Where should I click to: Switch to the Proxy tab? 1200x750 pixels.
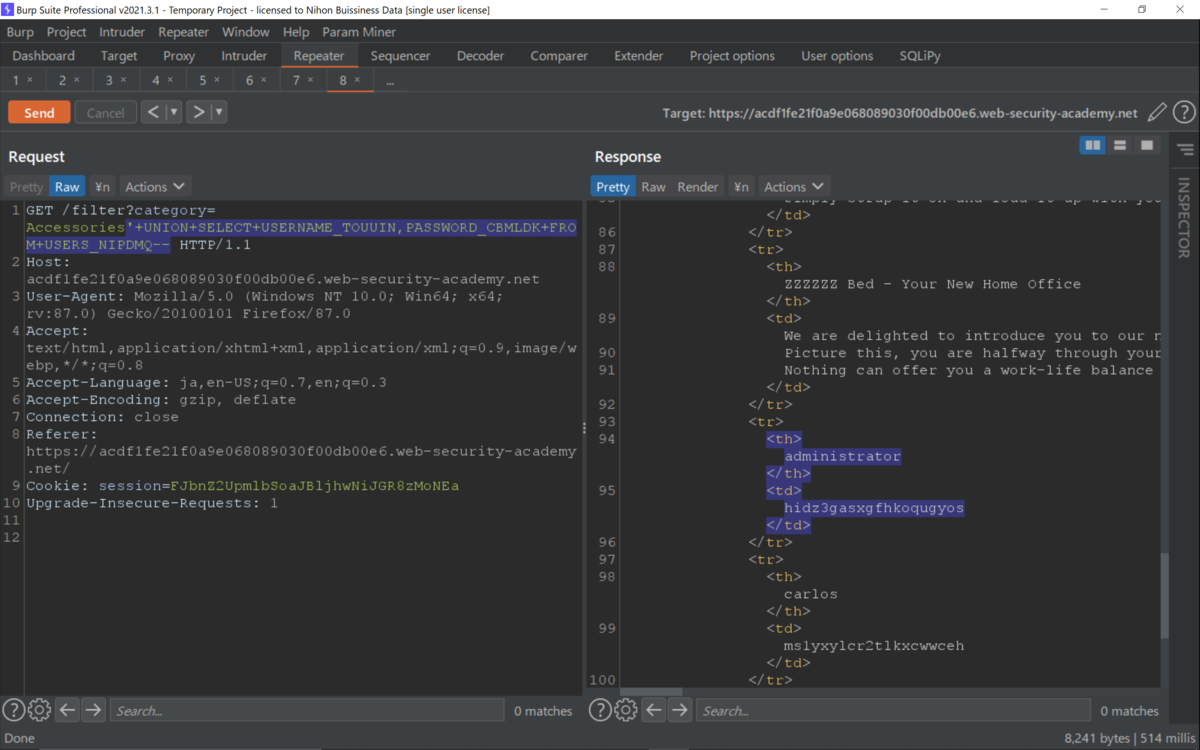179,56
